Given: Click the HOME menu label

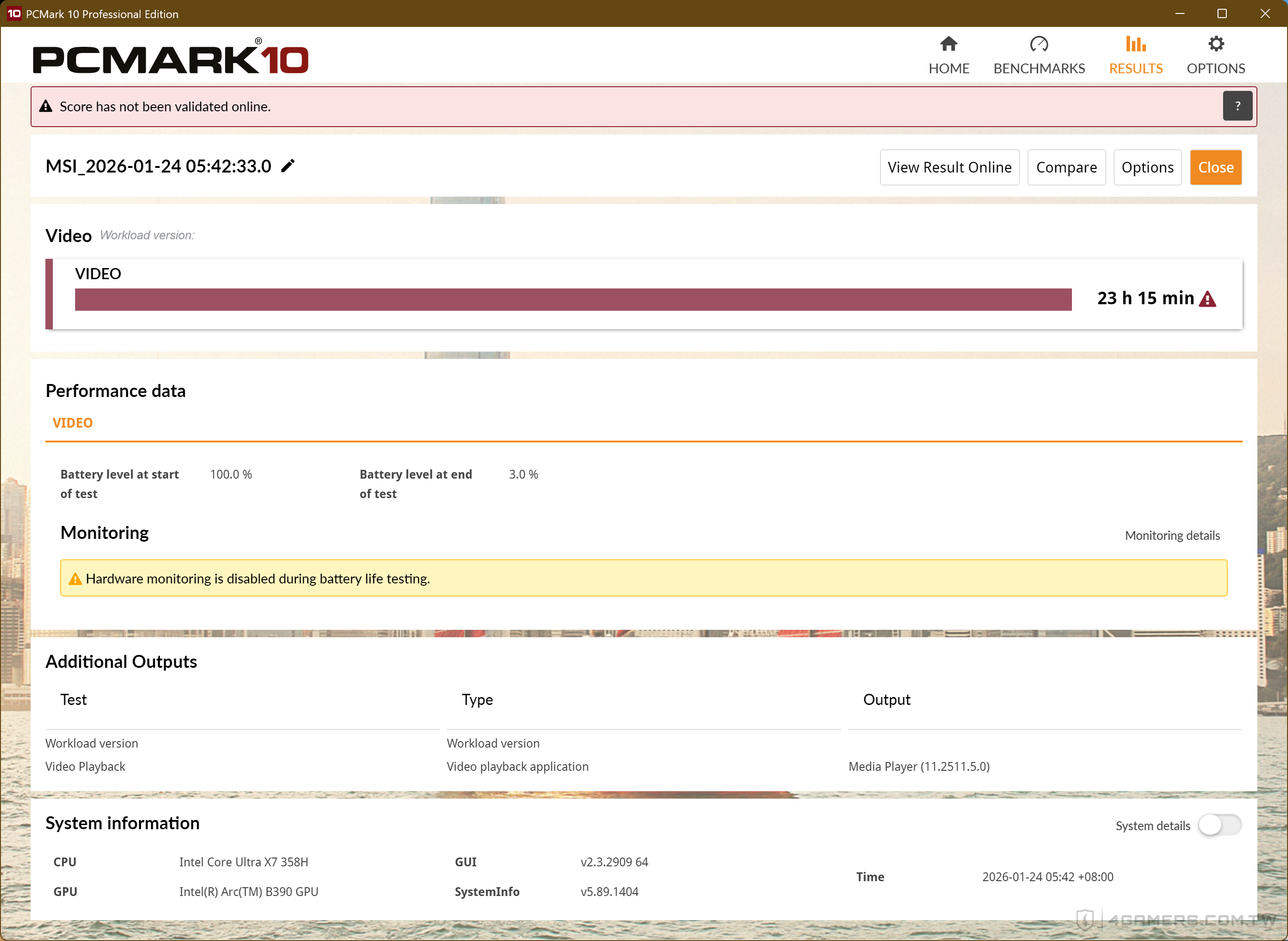Looking at the screenshot, I should click(x=949, y=68).
